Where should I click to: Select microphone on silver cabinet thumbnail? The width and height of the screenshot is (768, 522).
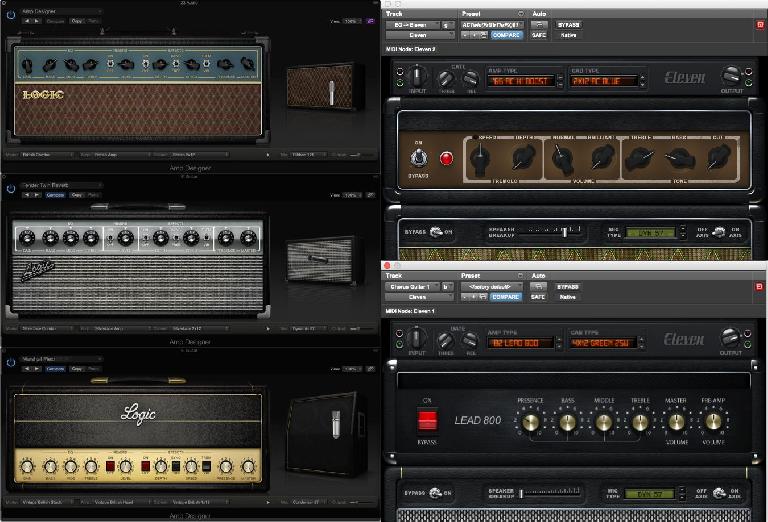(x=318, y=259)
